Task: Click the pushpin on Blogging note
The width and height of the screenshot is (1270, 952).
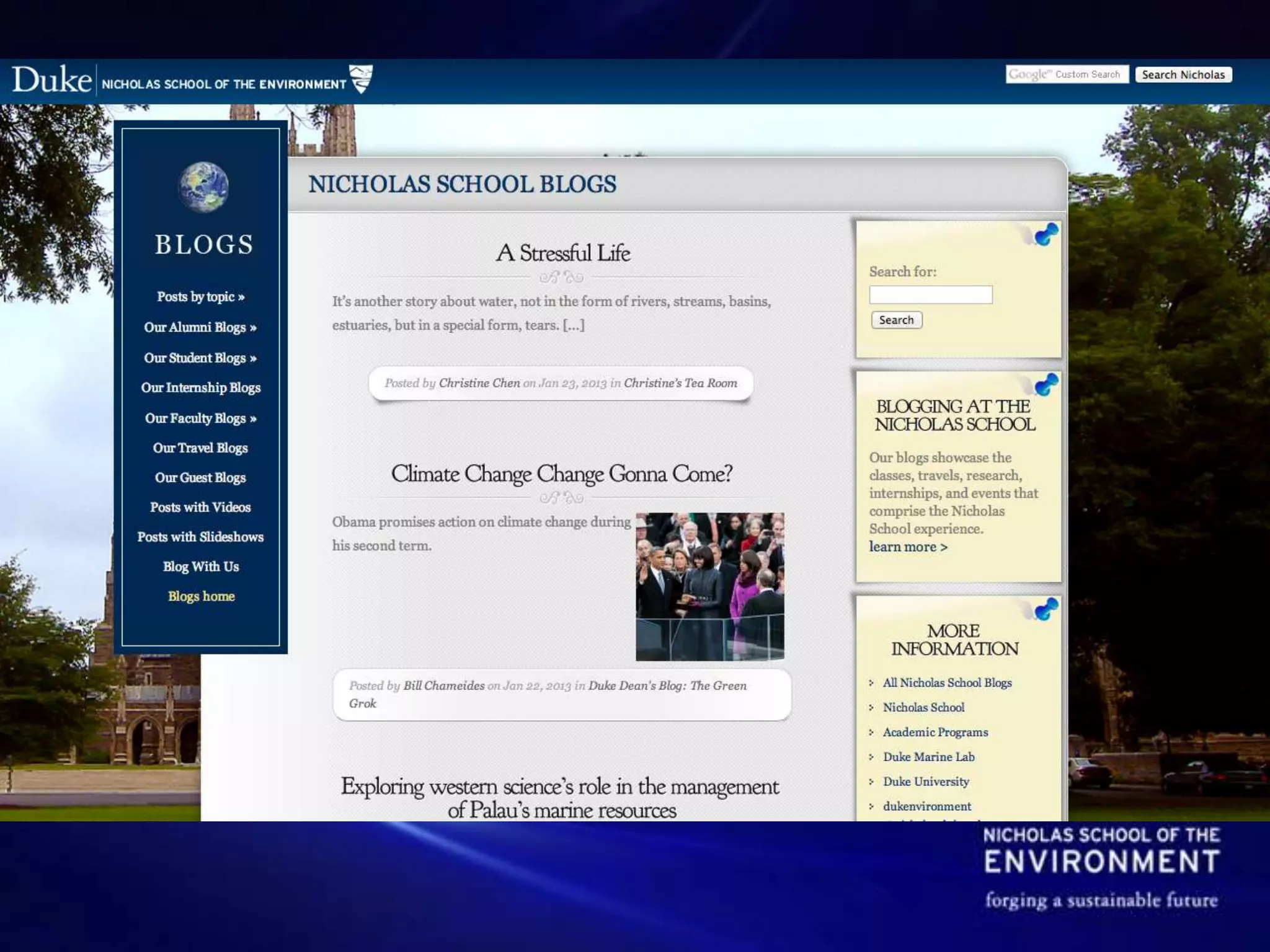Action: pyautogui.click(x=1046, y=384)
